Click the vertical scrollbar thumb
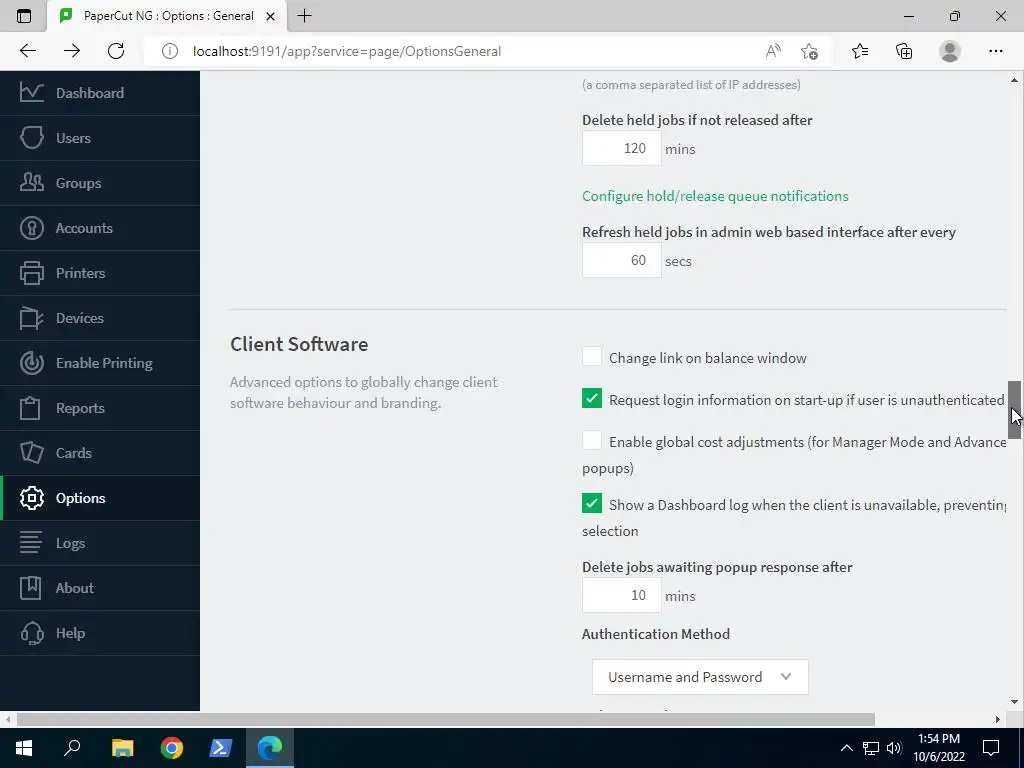Screen dimensions: 1024x768 click(x=1014, y=410)
